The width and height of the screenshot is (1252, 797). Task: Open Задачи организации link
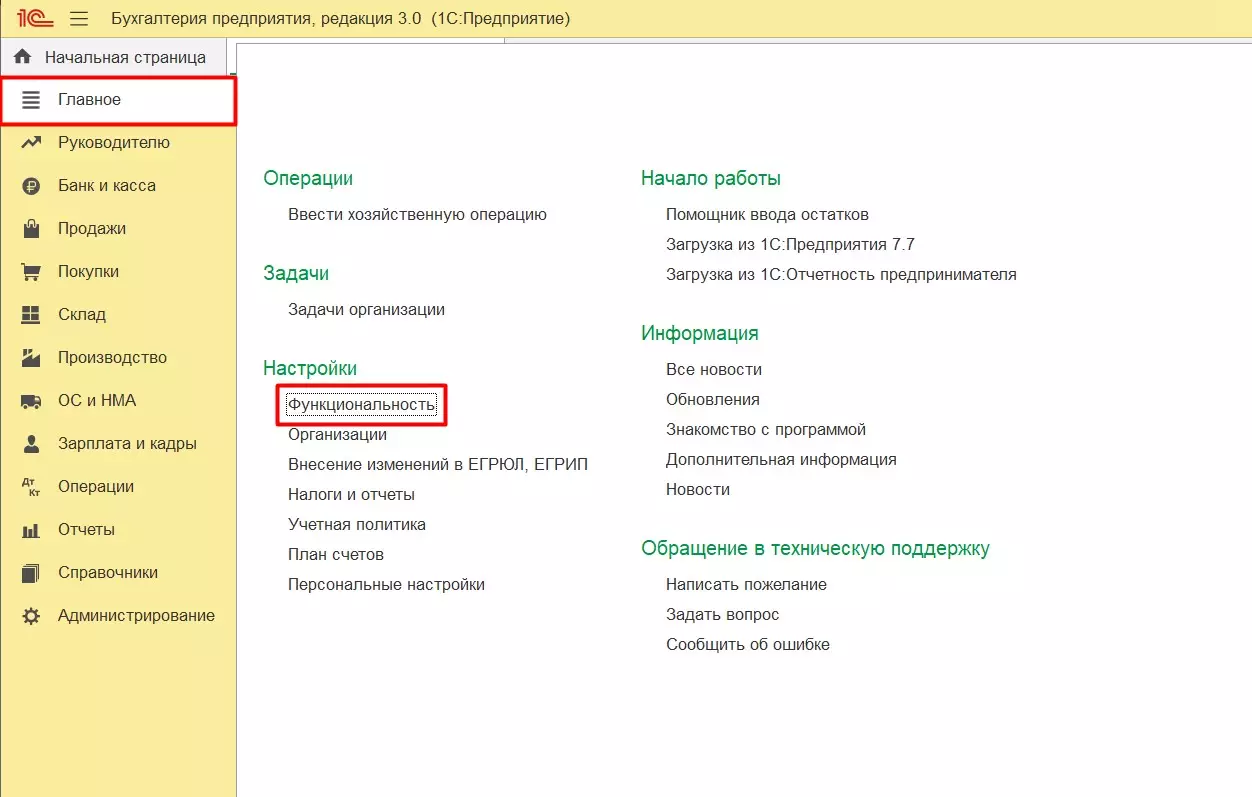366,310
